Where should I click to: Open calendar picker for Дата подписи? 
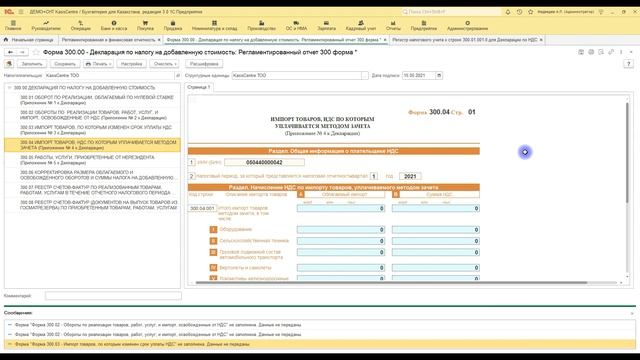tap(439, 76)
